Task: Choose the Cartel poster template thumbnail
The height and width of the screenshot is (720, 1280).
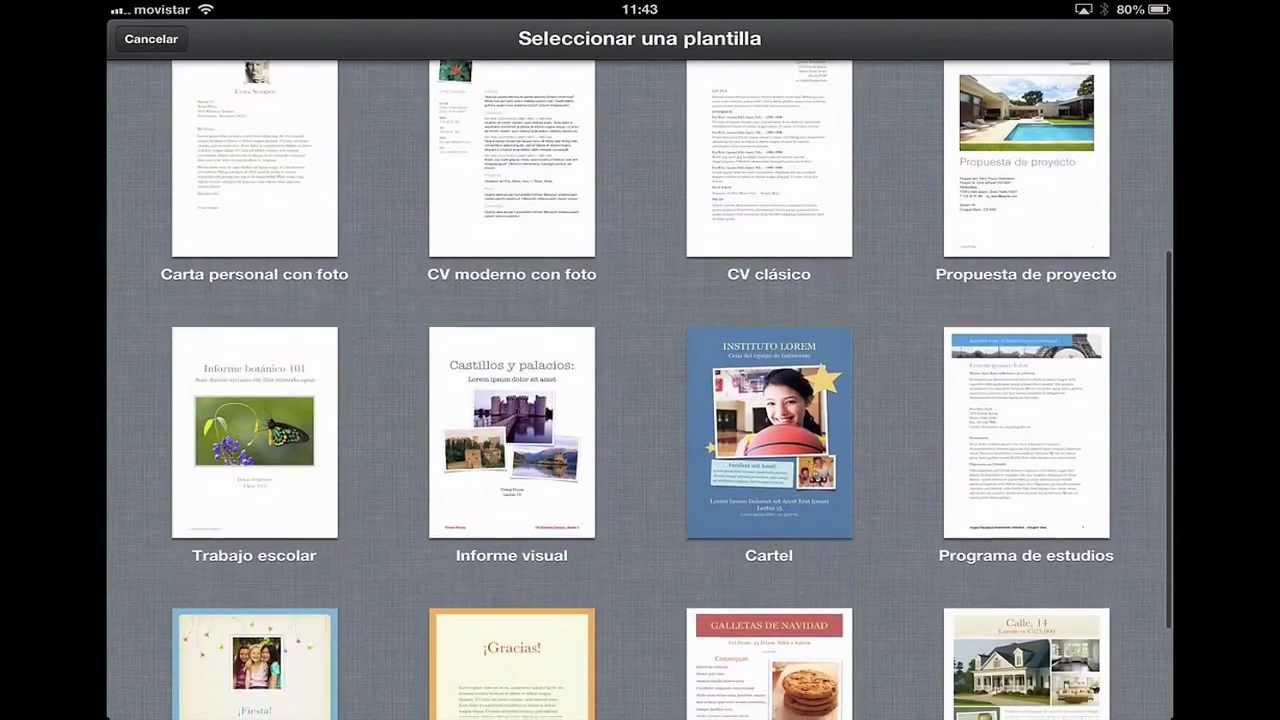Action: pos(769,432)
